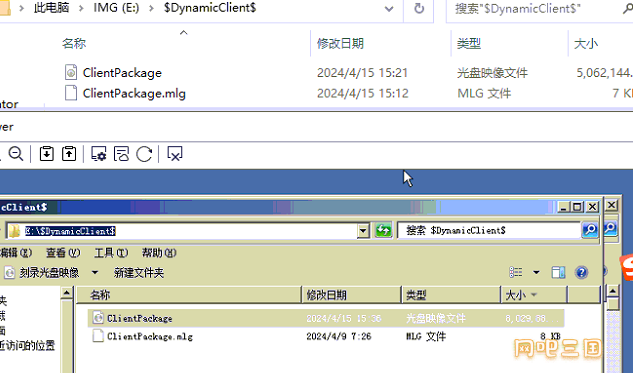Click the navigation pane scroll up arrow
This screenshot has height=373, width=633.
click(x=67, y=292)
